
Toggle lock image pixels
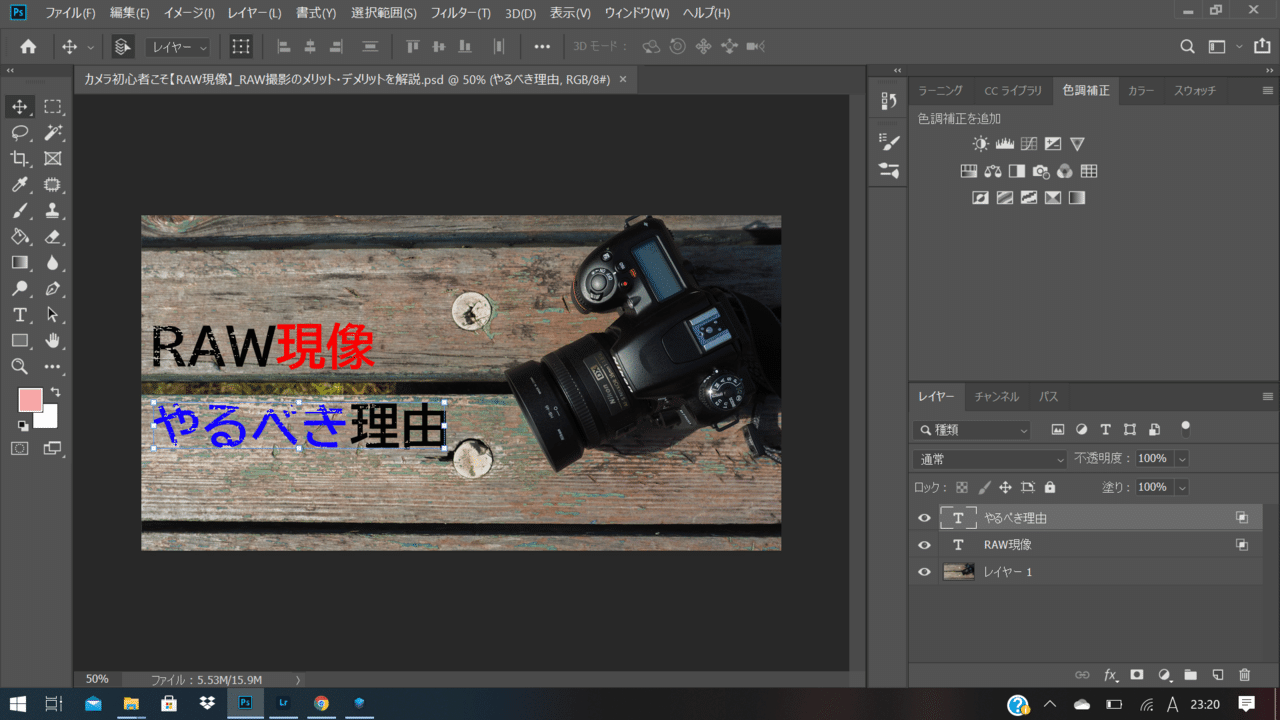click(984, 487)
